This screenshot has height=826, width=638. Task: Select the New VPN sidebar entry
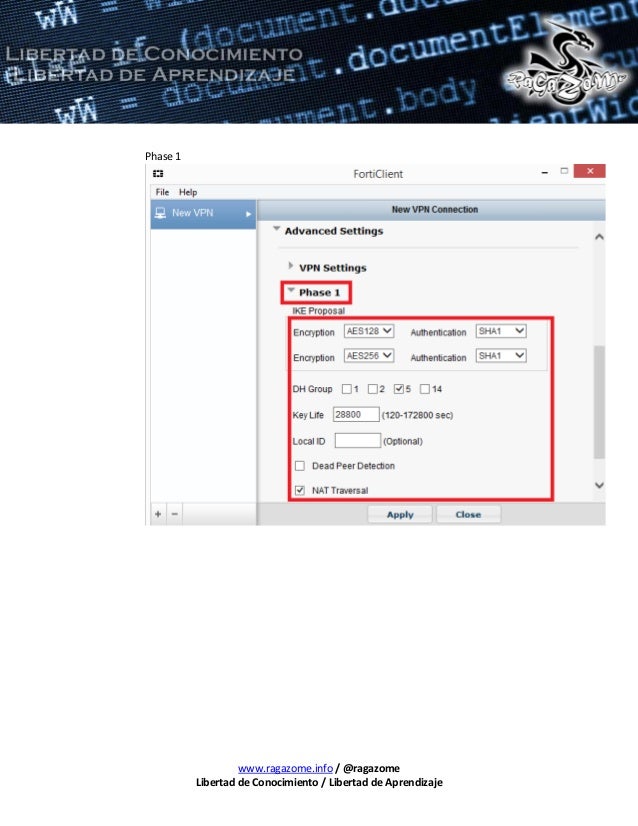click(203, 214)
